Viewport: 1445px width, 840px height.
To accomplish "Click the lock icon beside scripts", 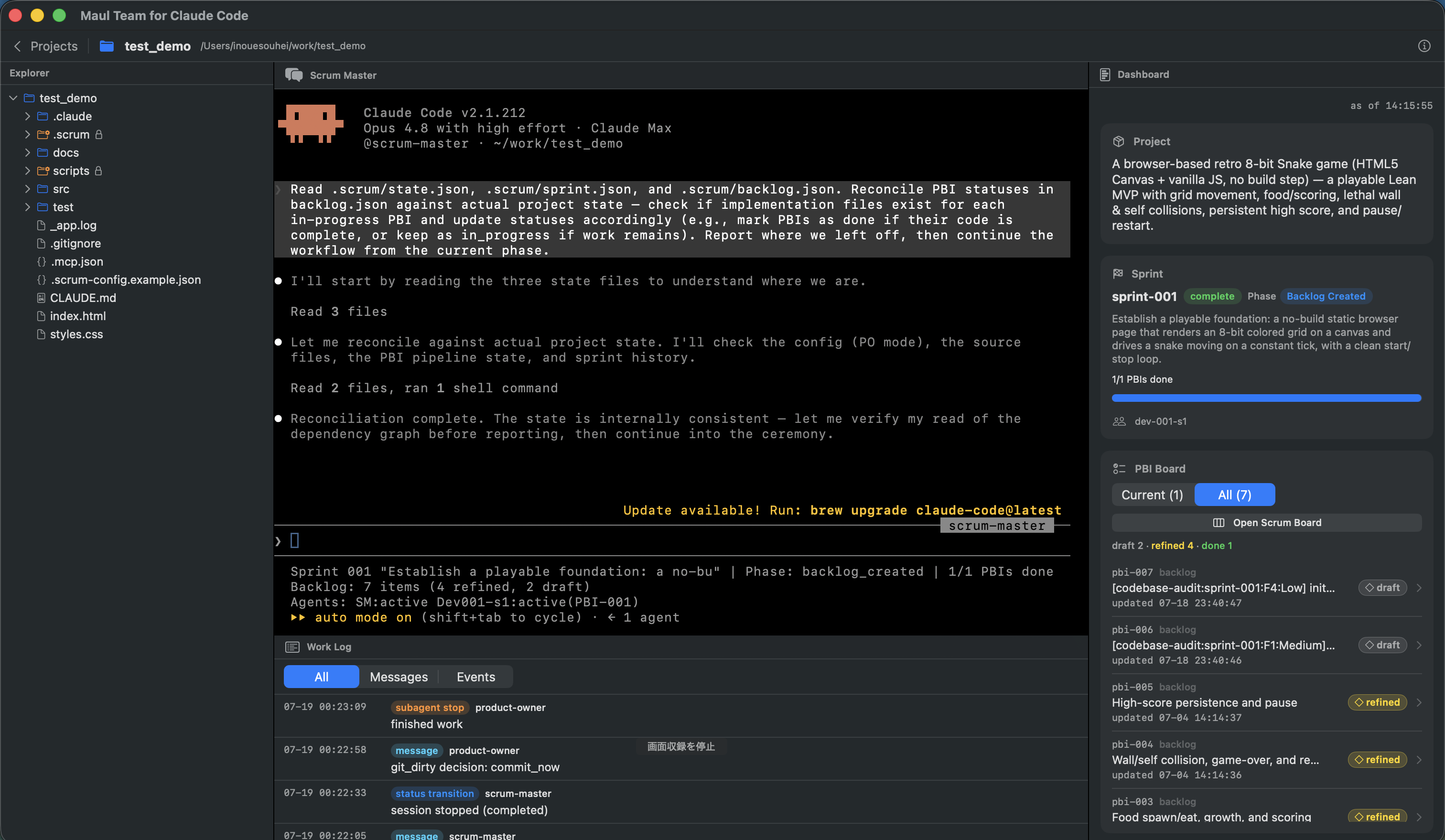I will 98,171.
